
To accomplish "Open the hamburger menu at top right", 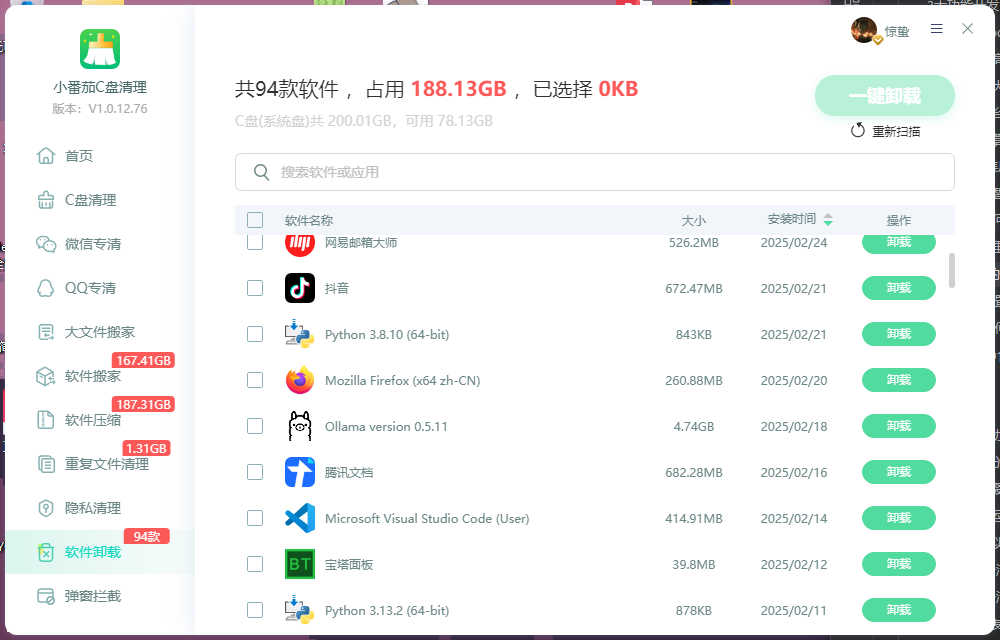I will (x=936, y=29).
